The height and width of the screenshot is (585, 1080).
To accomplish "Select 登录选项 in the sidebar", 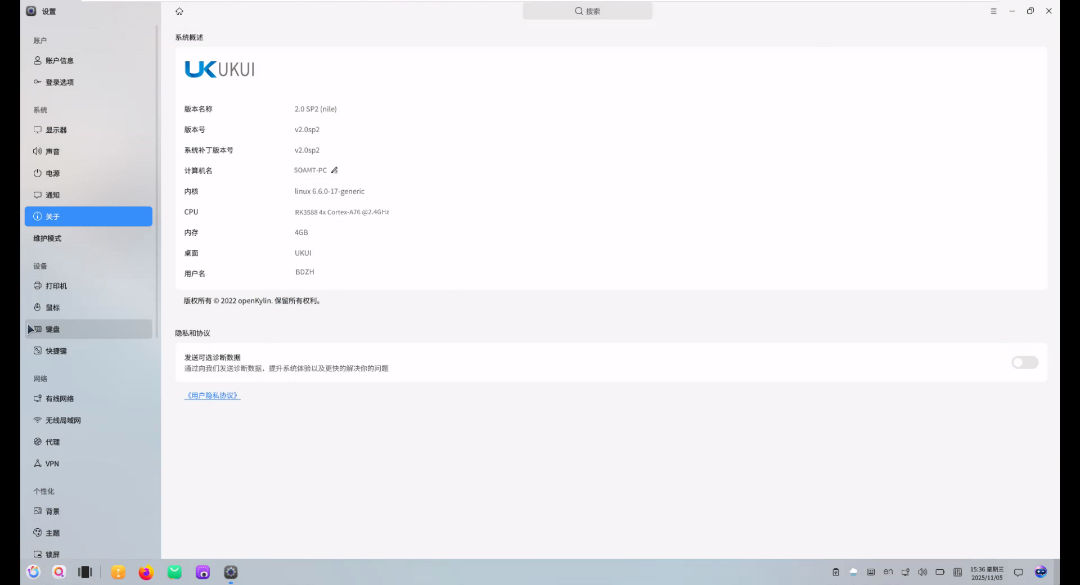I will coord(59,83).
